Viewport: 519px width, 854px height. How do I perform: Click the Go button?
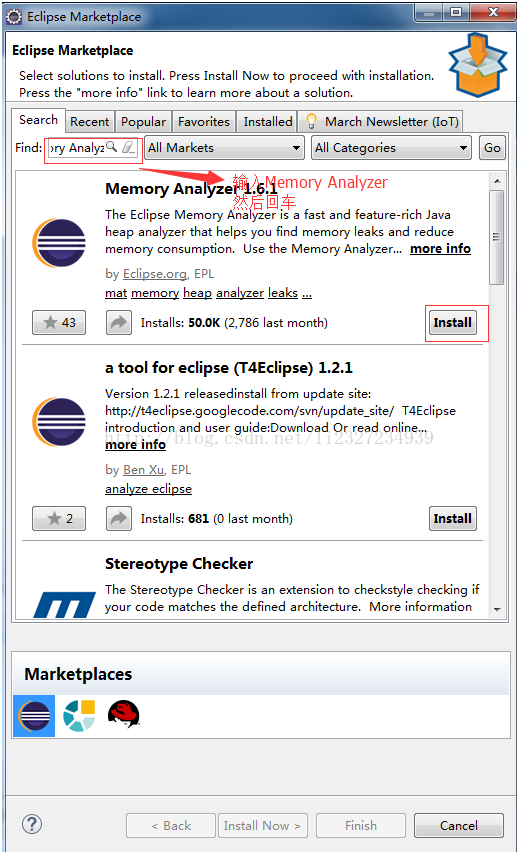[x=492, y=148]
